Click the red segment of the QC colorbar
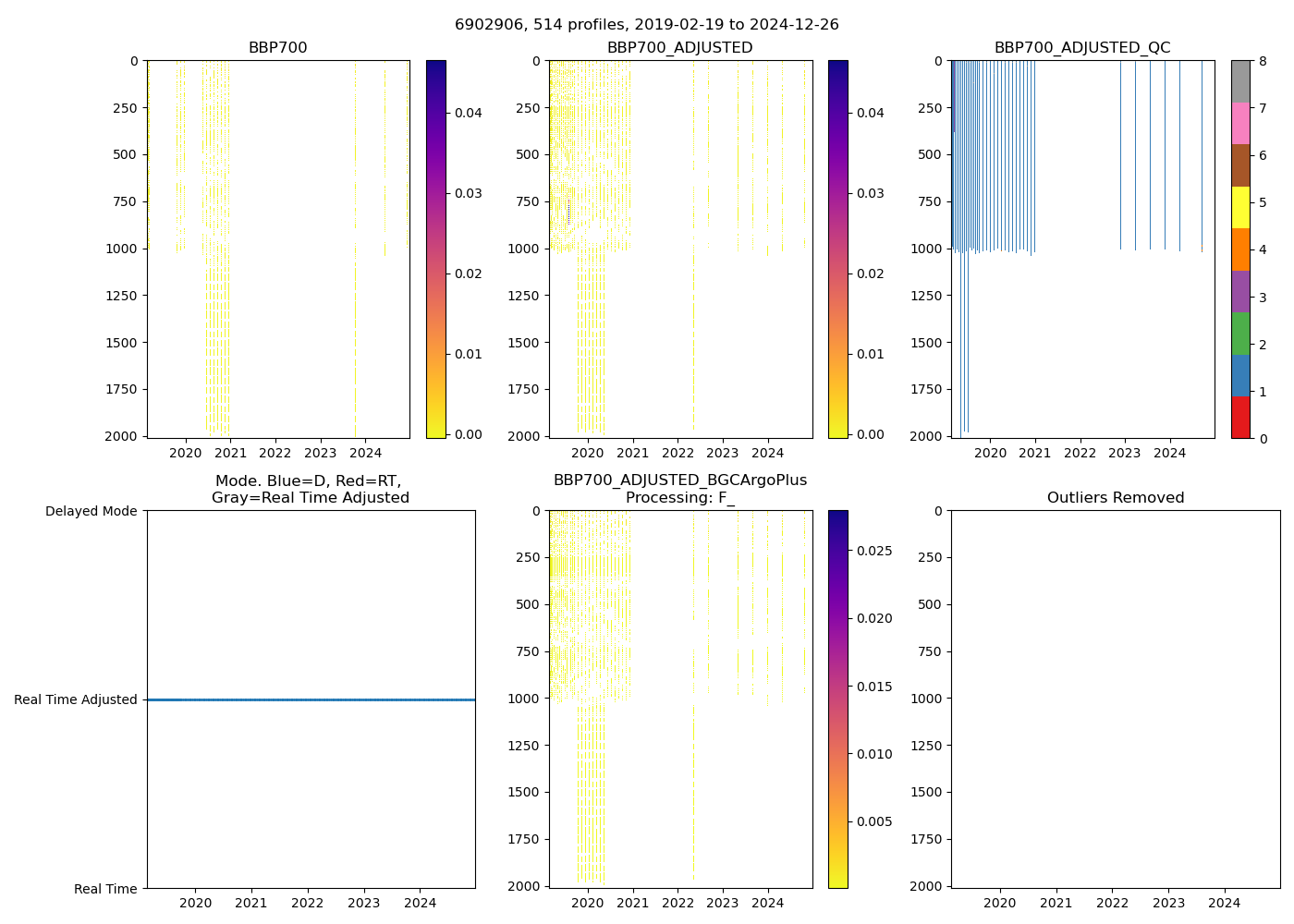Viewport: 1294px width, 924px height. 1240,417
